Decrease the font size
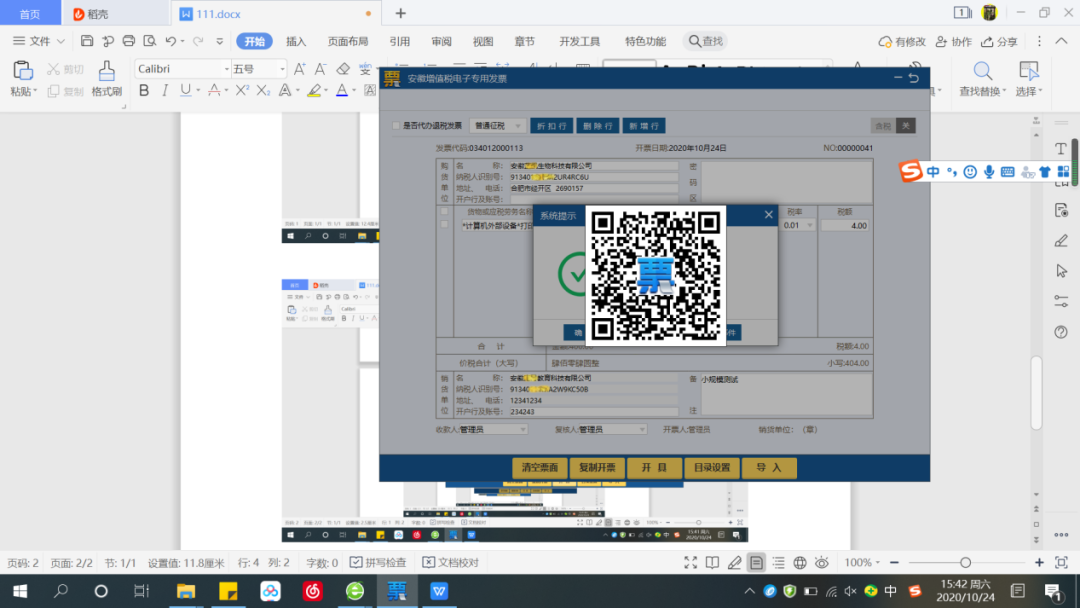 pos(320,69)
